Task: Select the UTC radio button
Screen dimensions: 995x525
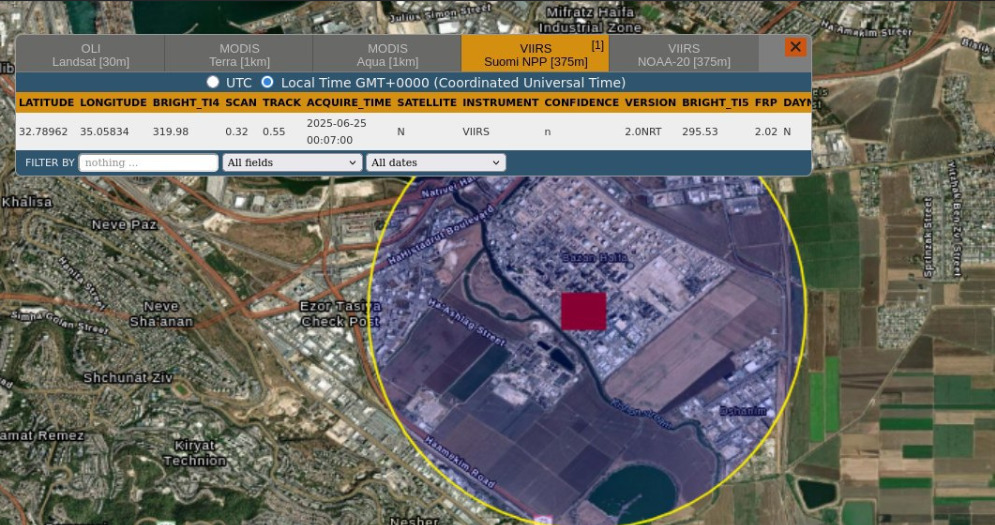Action: [x=213, y=82]
